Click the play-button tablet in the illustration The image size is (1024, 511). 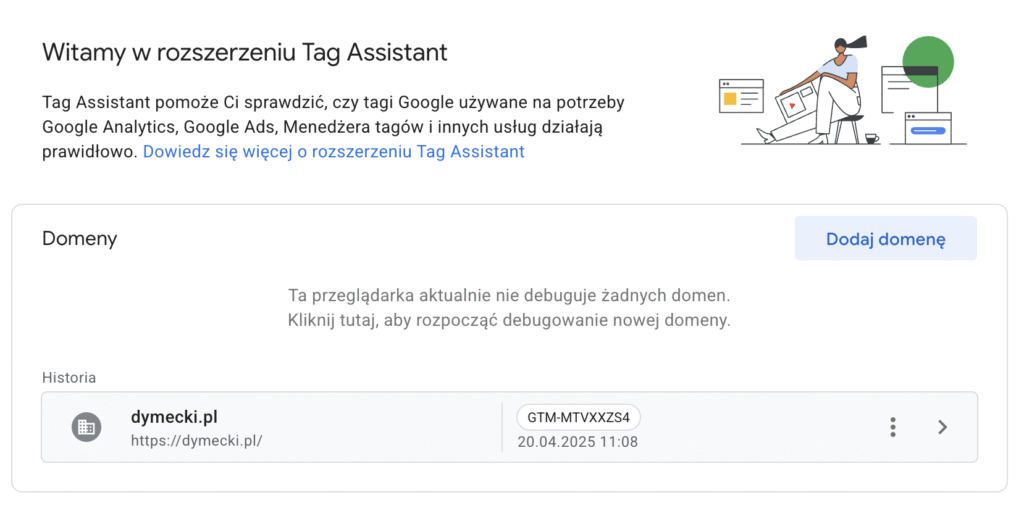click(x=794, y=105)
